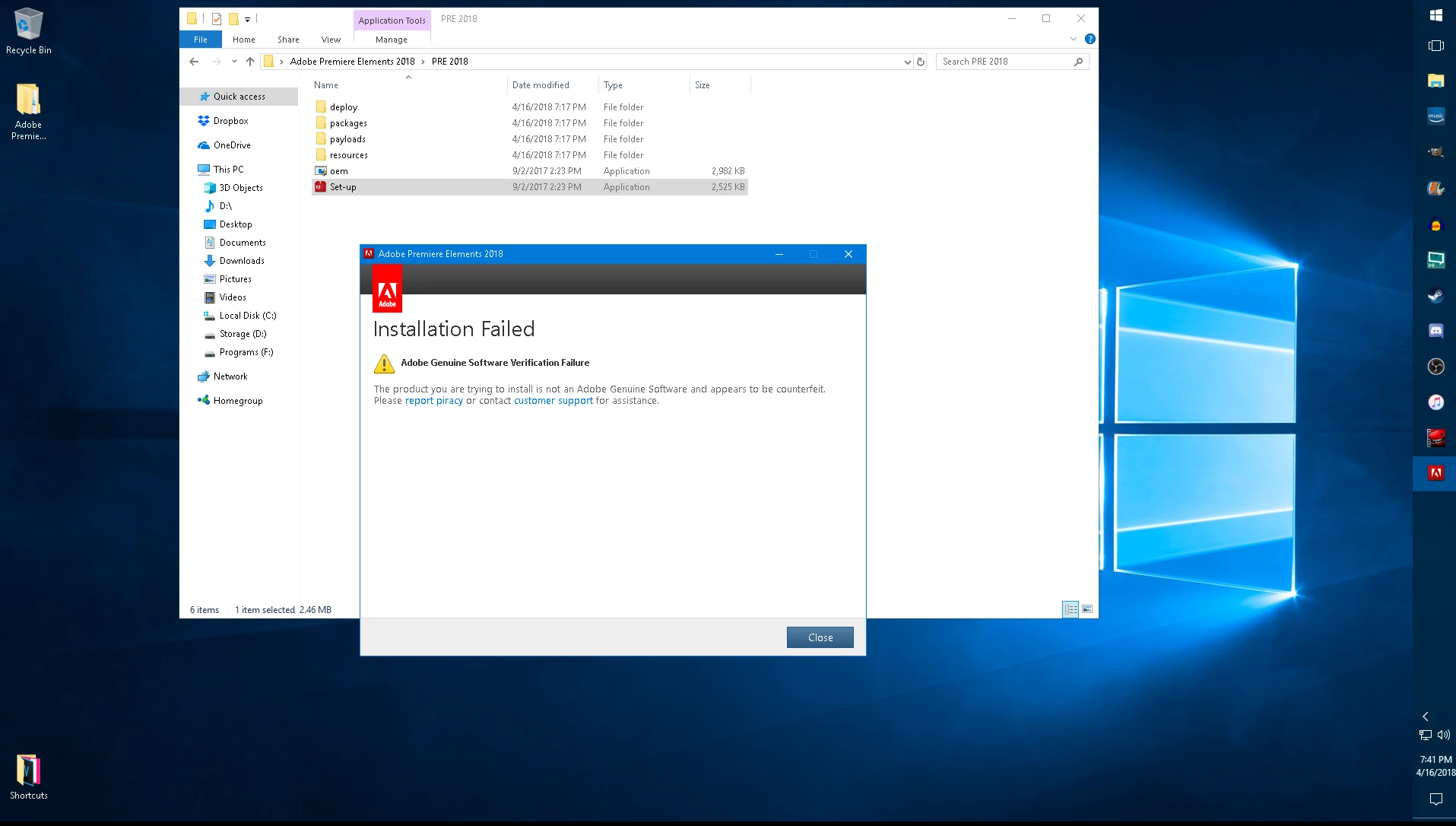Select the resources folder
The width and height of the screenshot is (1456, 826).
[x=530, y=155]
